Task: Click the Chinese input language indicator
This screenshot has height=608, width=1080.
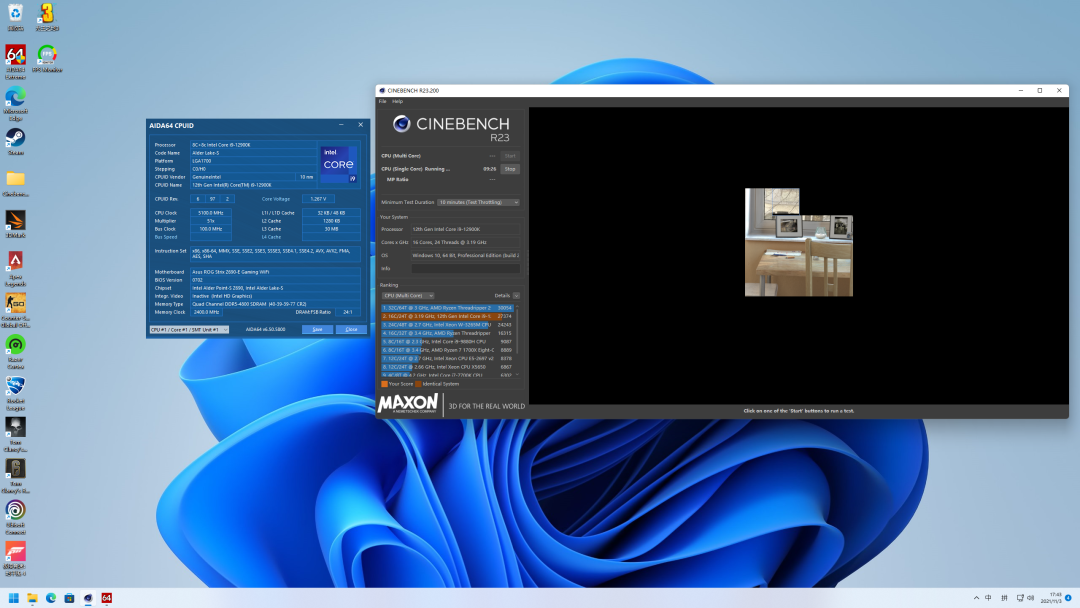Action: tap(988, 598)
